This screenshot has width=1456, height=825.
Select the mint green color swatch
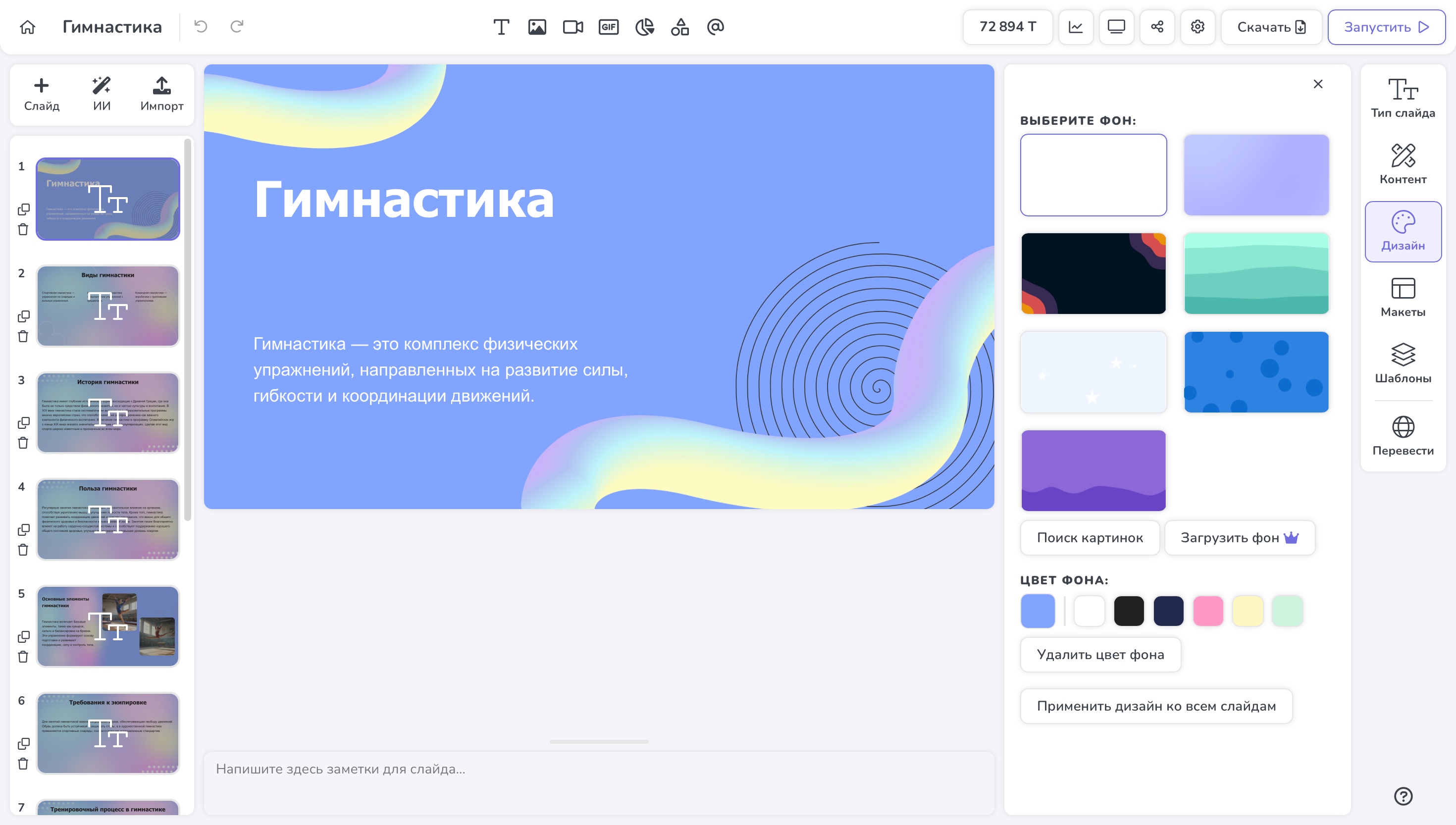click(x=1287, y=611)
